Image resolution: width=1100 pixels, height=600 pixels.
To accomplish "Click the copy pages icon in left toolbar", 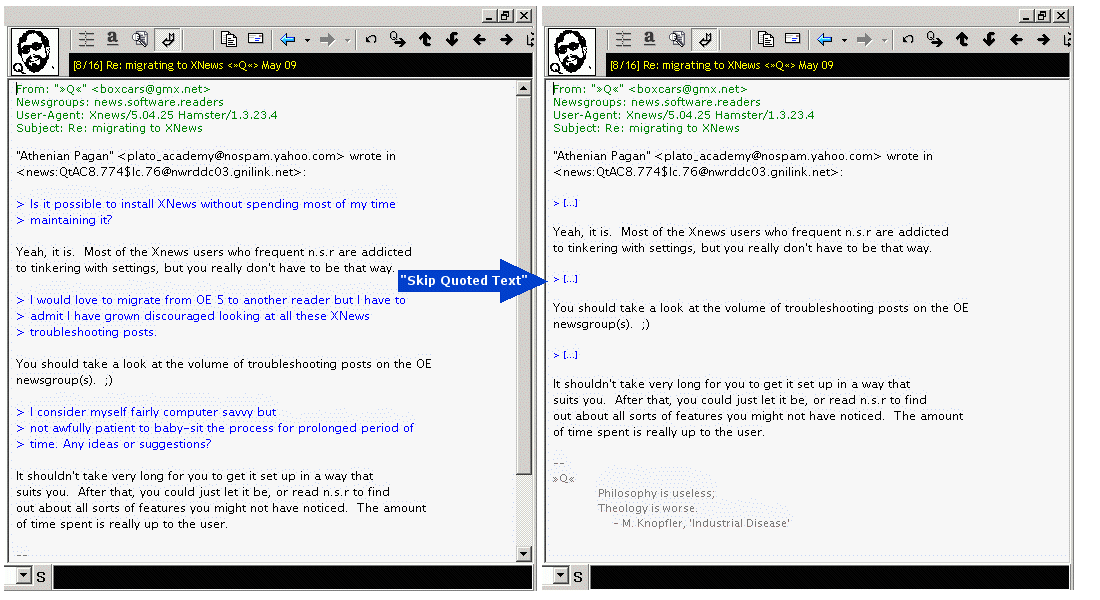I will pos(229,39).
